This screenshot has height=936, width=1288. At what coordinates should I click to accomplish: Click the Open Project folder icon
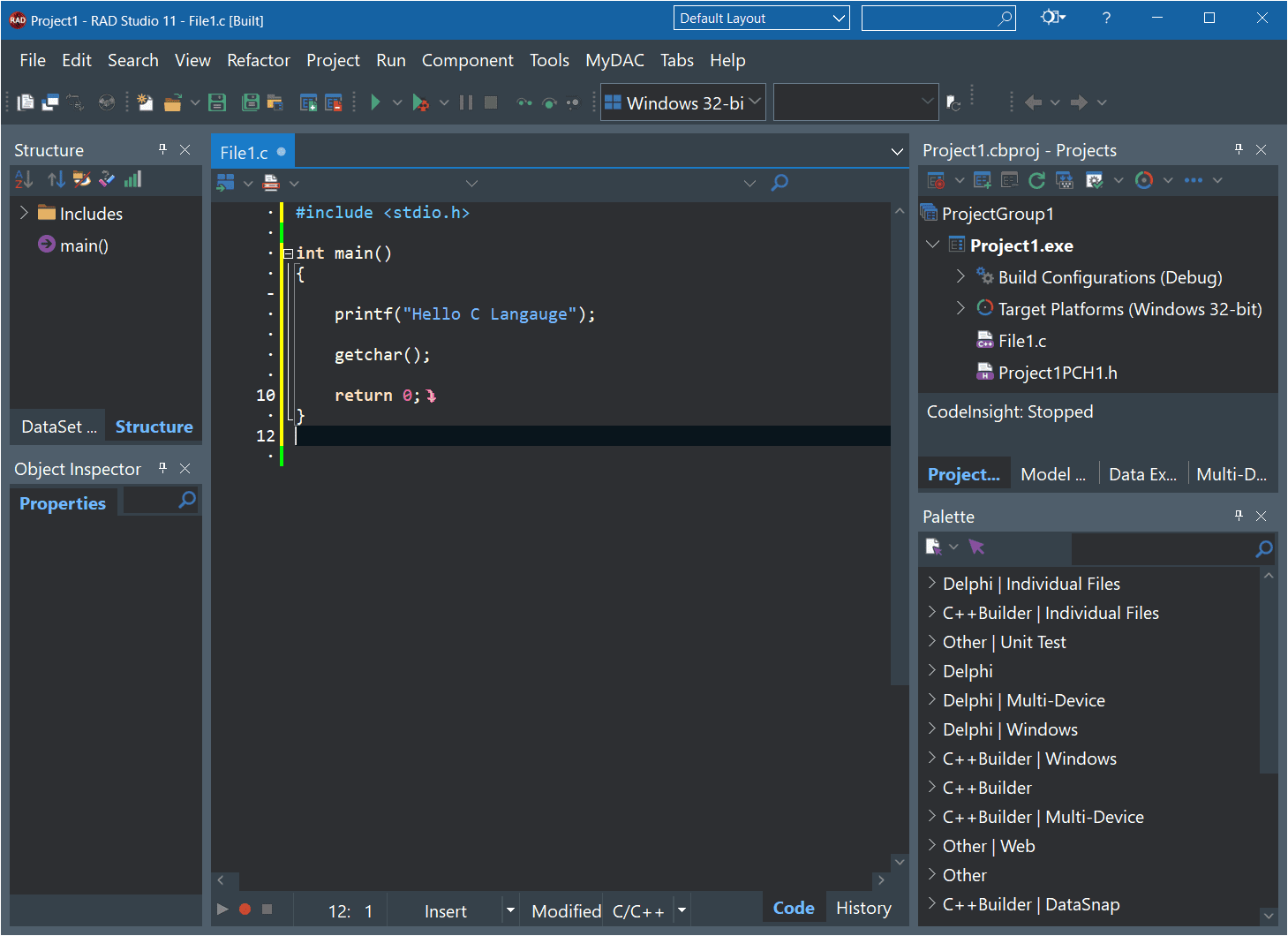click(x=173, y=102)
